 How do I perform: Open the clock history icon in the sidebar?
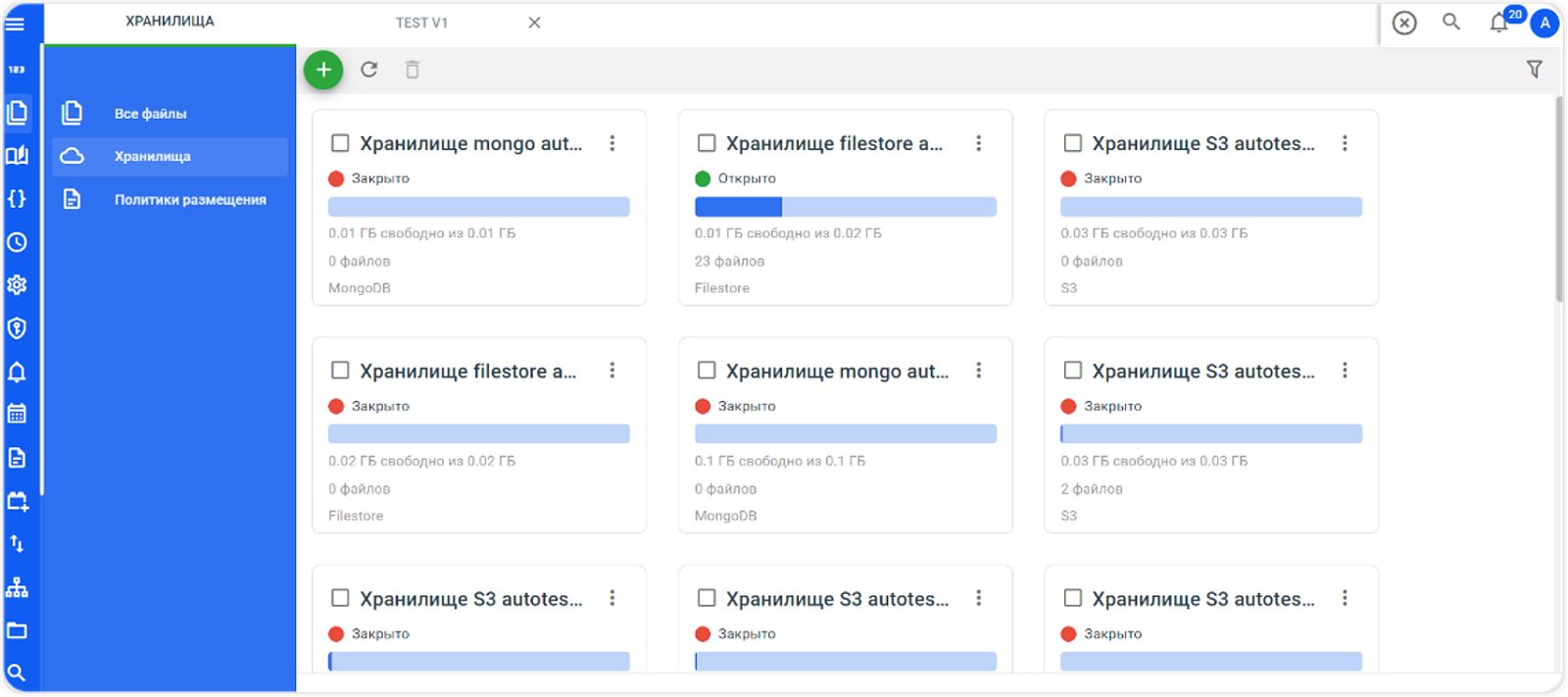pos(17,242)
